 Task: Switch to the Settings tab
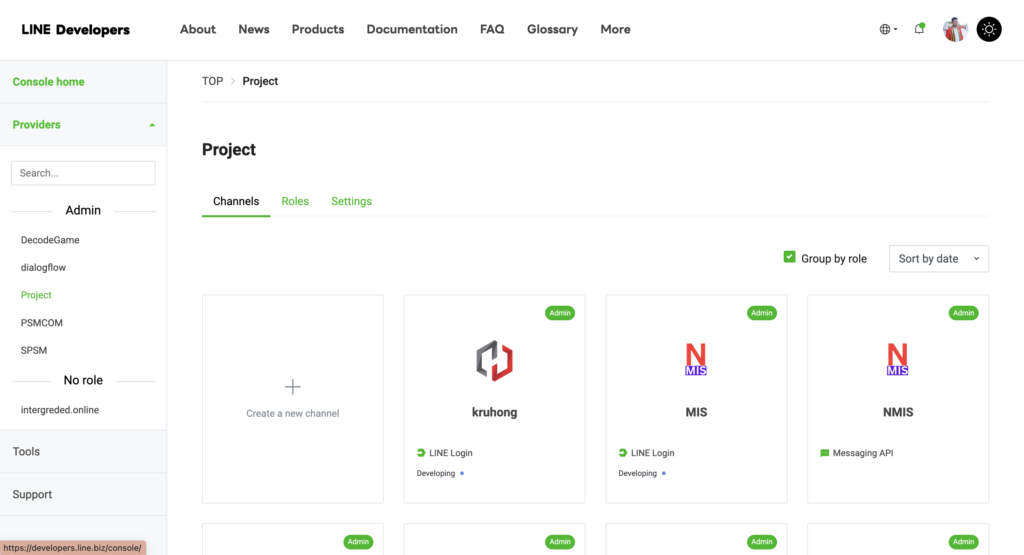[351, 201]
